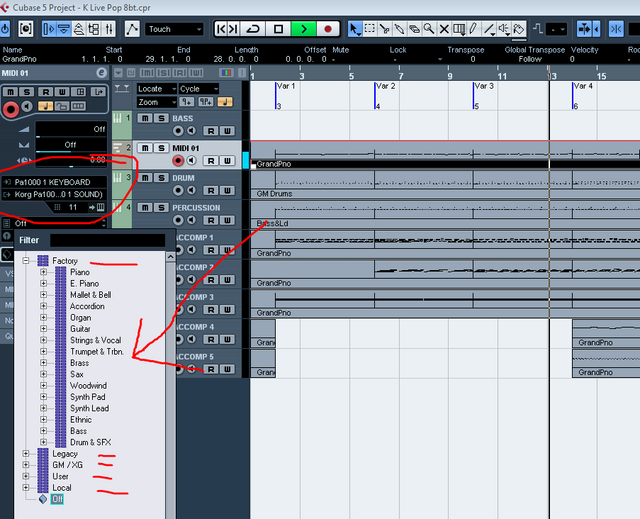Screen dimensions: 640x519
Task: Select the Split scissors tool
Action: 384,29
